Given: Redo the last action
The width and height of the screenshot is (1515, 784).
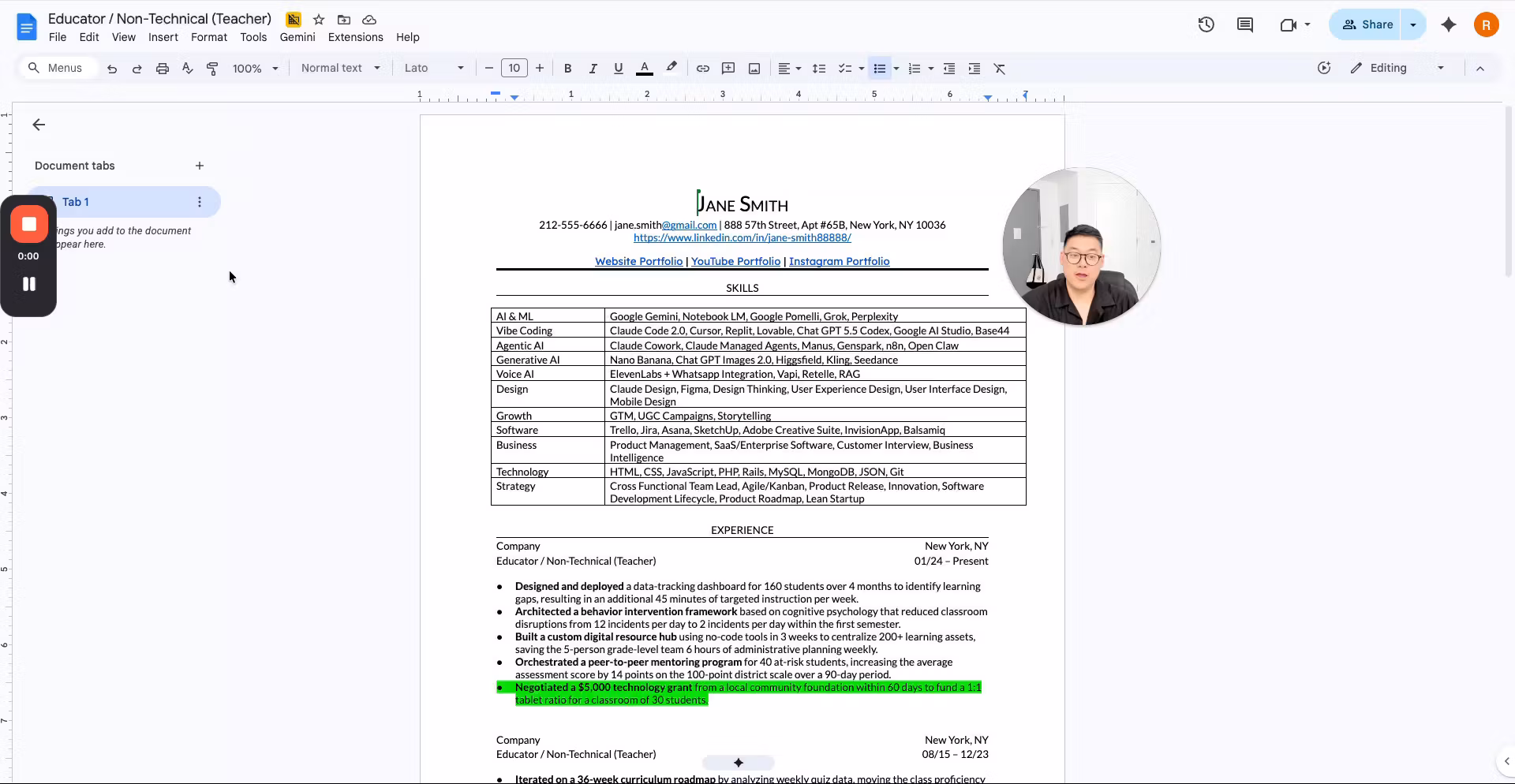Looking at the screenshot, I should click(137, 69).
